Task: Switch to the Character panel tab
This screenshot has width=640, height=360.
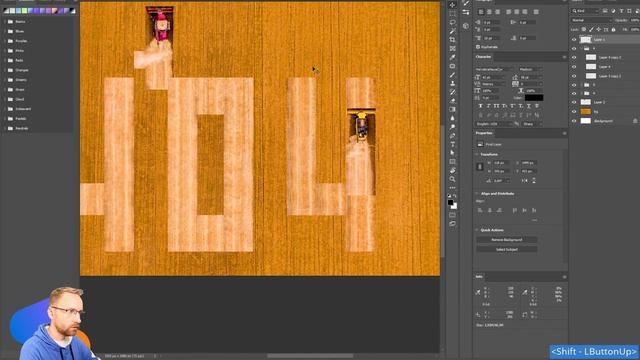Action: (x=483, y=57)
